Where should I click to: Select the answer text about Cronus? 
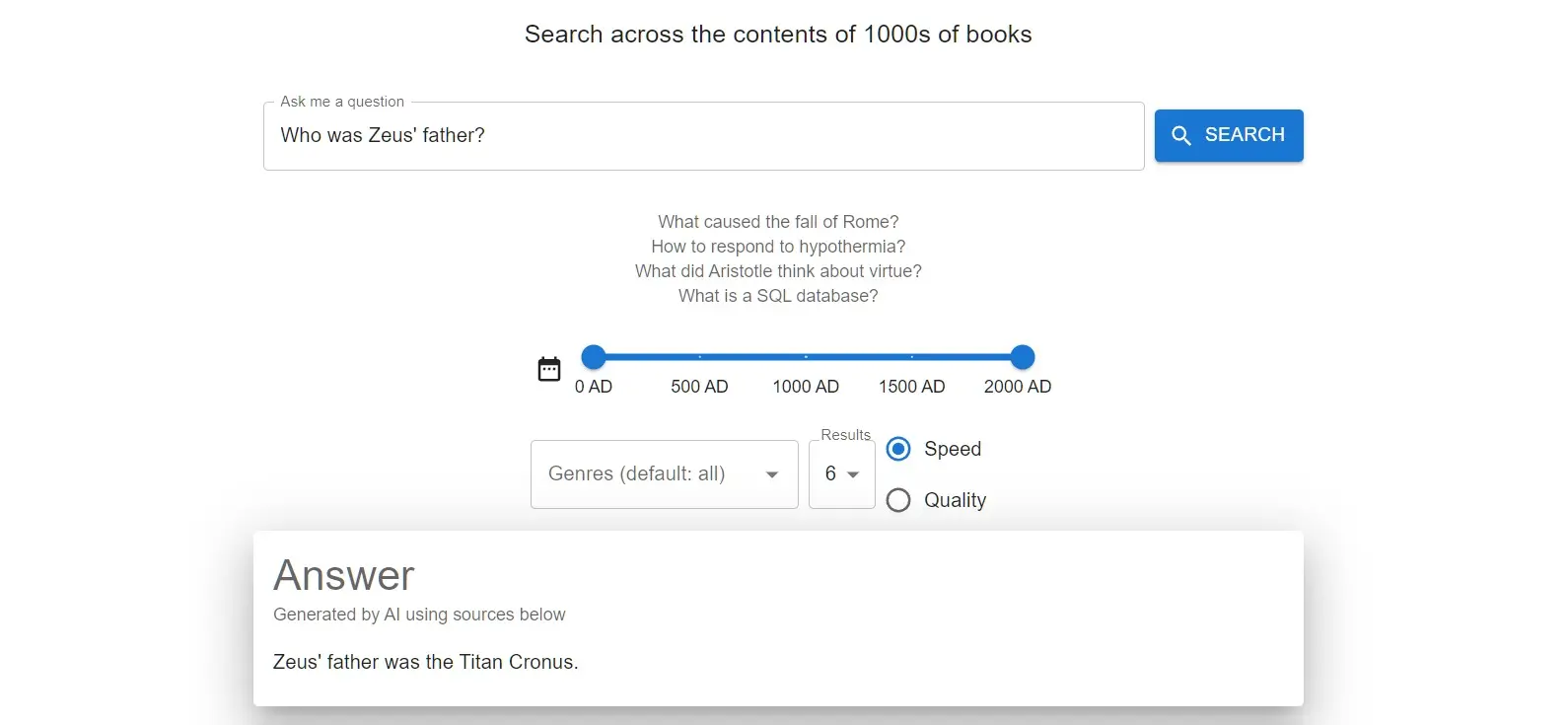(x=425, y=662)
